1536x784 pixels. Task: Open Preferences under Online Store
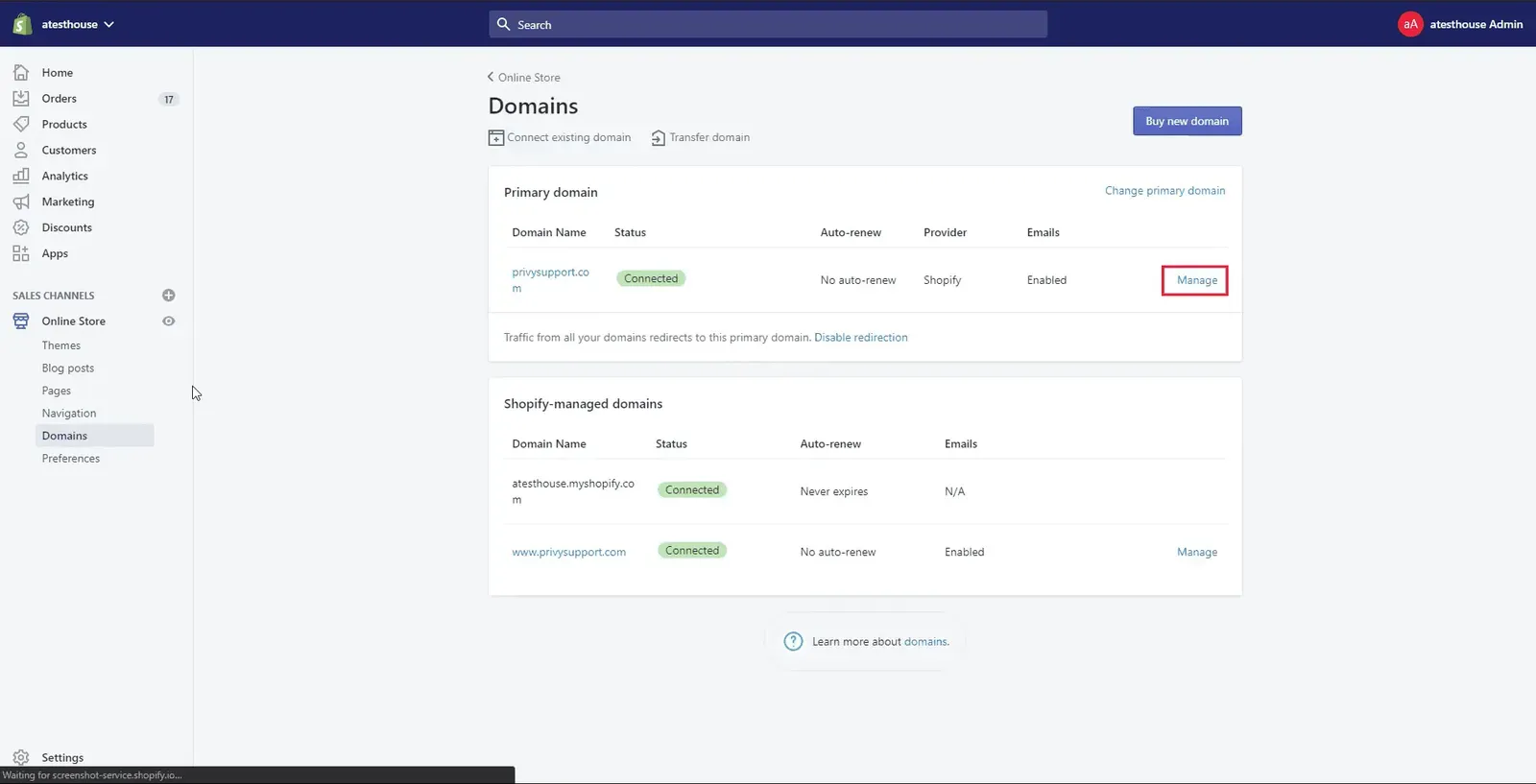(x=71, y=459)
